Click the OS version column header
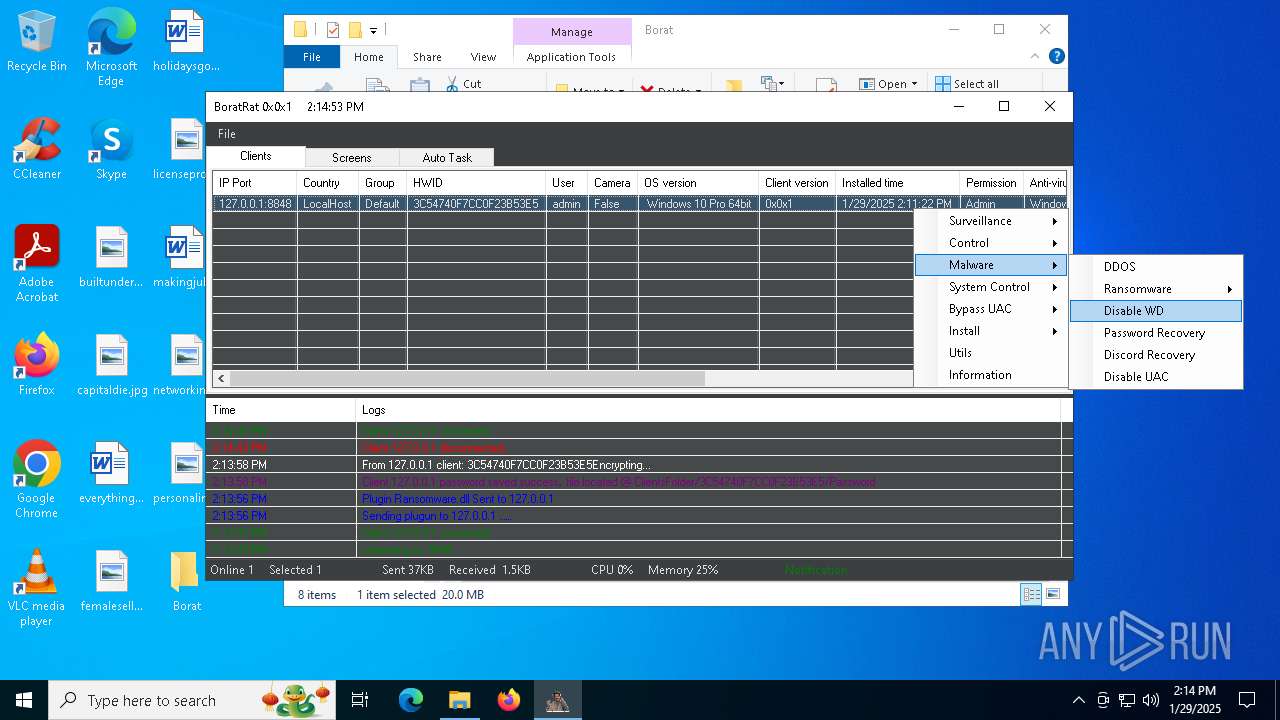Image resolution: width=1280 pixels, height=720 pixels. [698, 183]
